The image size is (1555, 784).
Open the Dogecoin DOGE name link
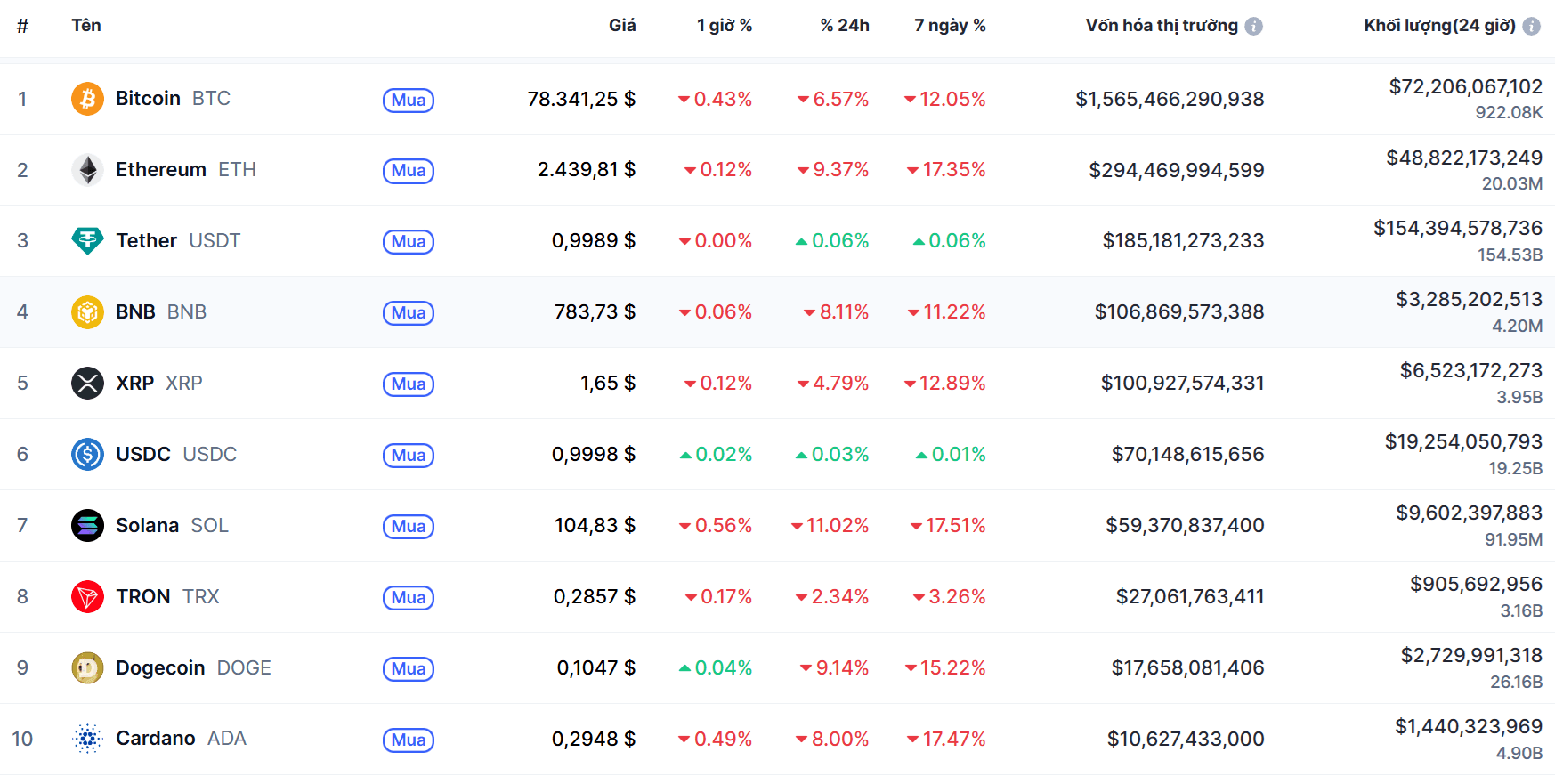coord(193,668)
